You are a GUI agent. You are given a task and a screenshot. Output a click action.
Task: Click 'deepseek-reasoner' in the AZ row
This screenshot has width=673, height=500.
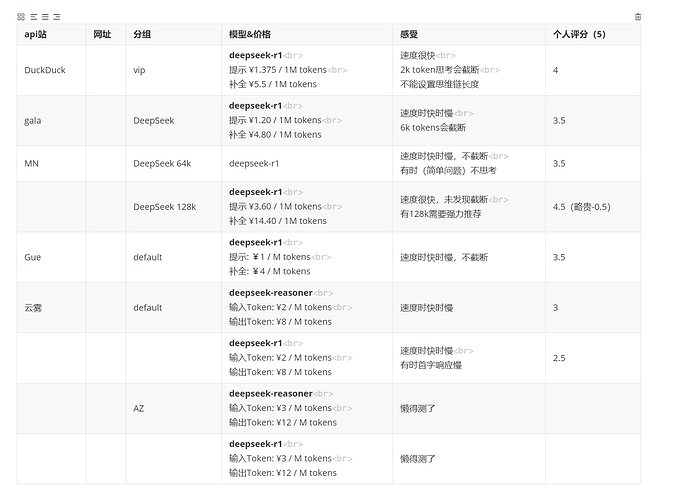(x=271, y=394)
